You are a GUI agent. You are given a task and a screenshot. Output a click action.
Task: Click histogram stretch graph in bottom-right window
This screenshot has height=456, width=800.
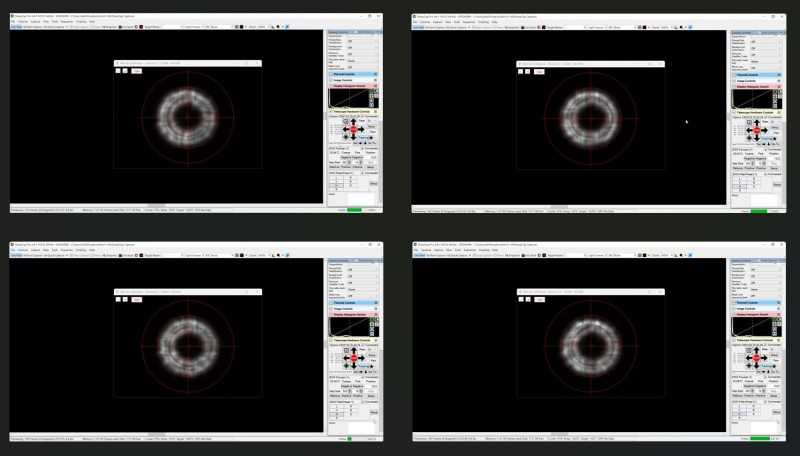752,326
